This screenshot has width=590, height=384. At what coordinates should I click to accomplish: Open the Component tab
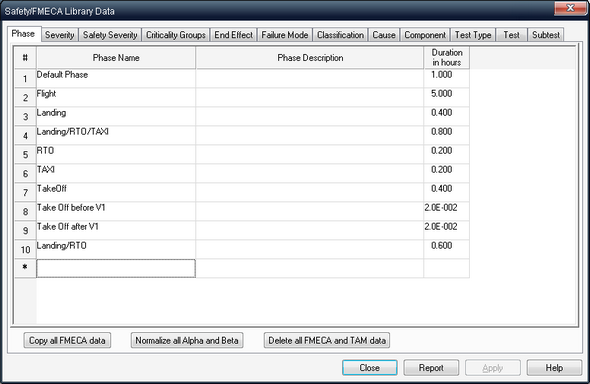tap(425, 35)
